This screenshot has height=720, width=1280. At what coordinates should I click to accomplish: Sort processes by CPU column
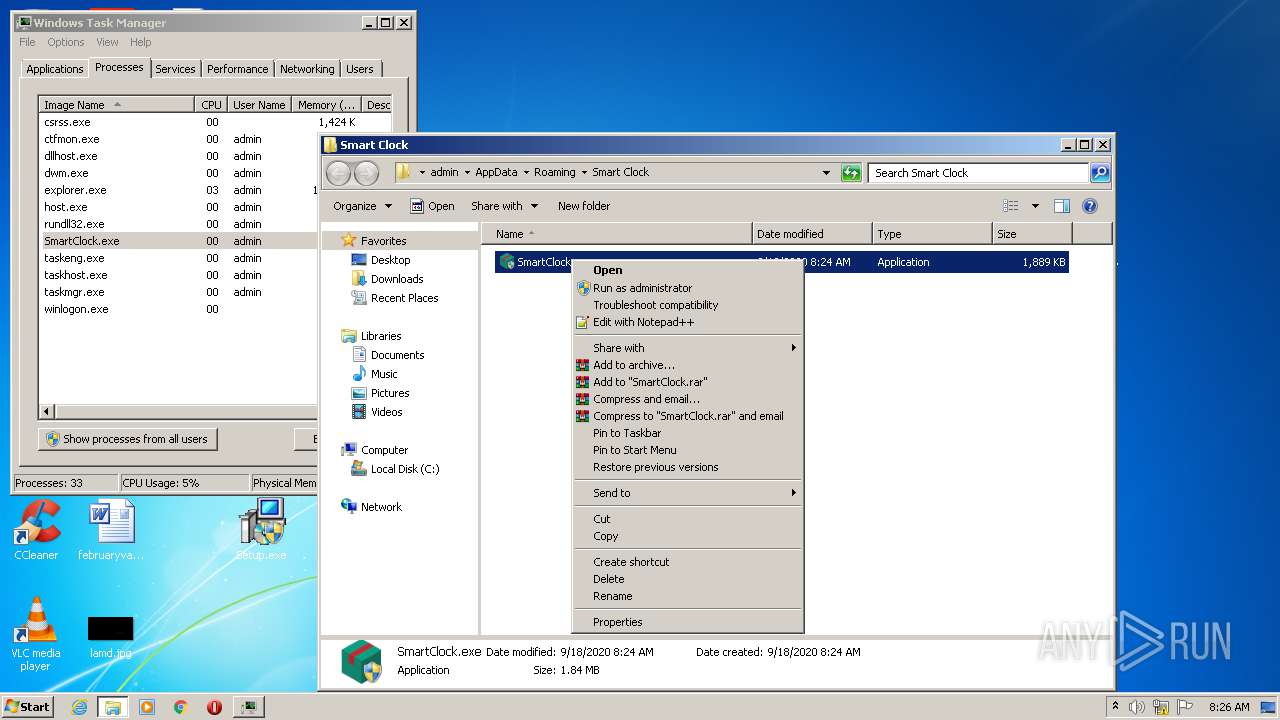(211, 105)
